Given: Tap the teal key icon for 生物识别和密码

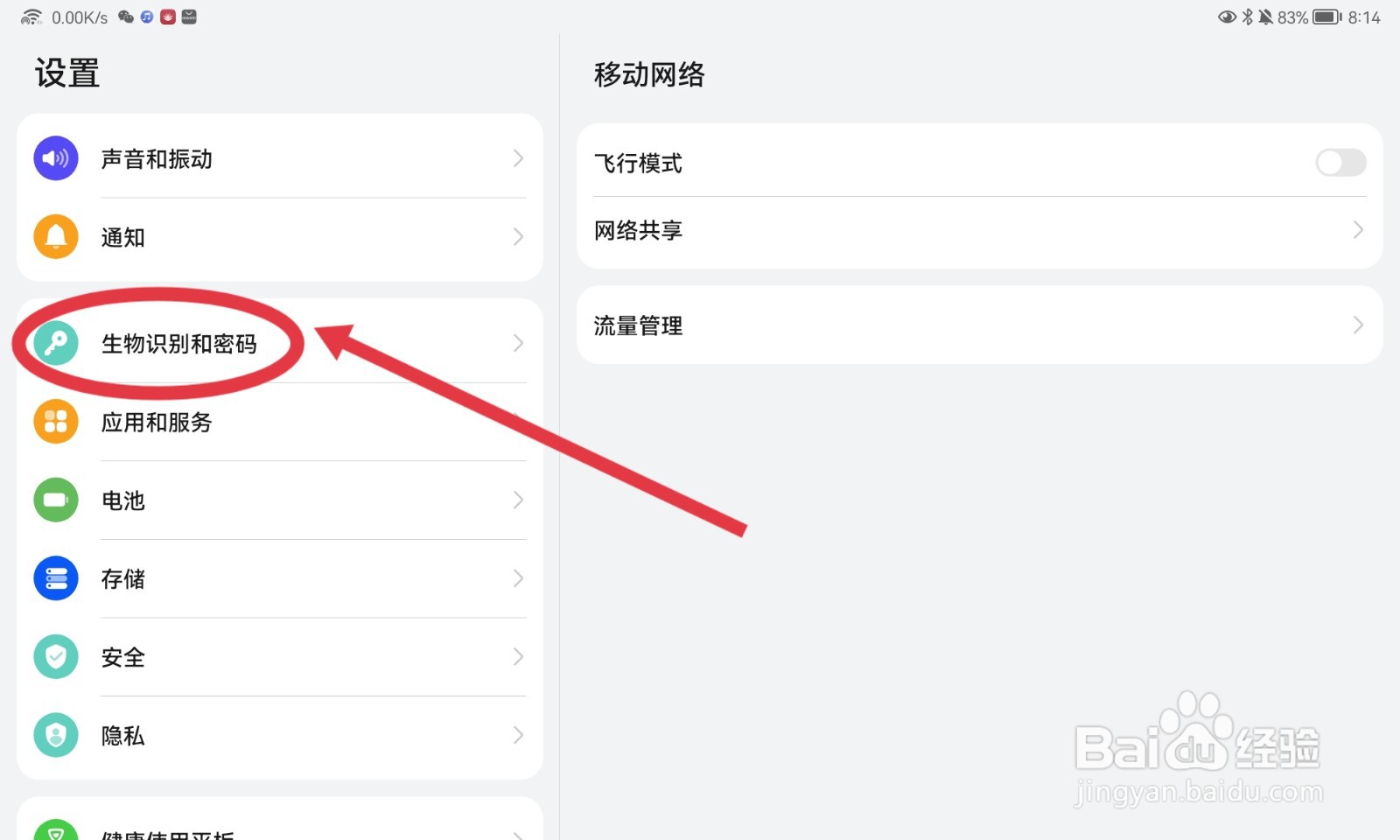Looking at the screenshot, I should click(56, 343).
